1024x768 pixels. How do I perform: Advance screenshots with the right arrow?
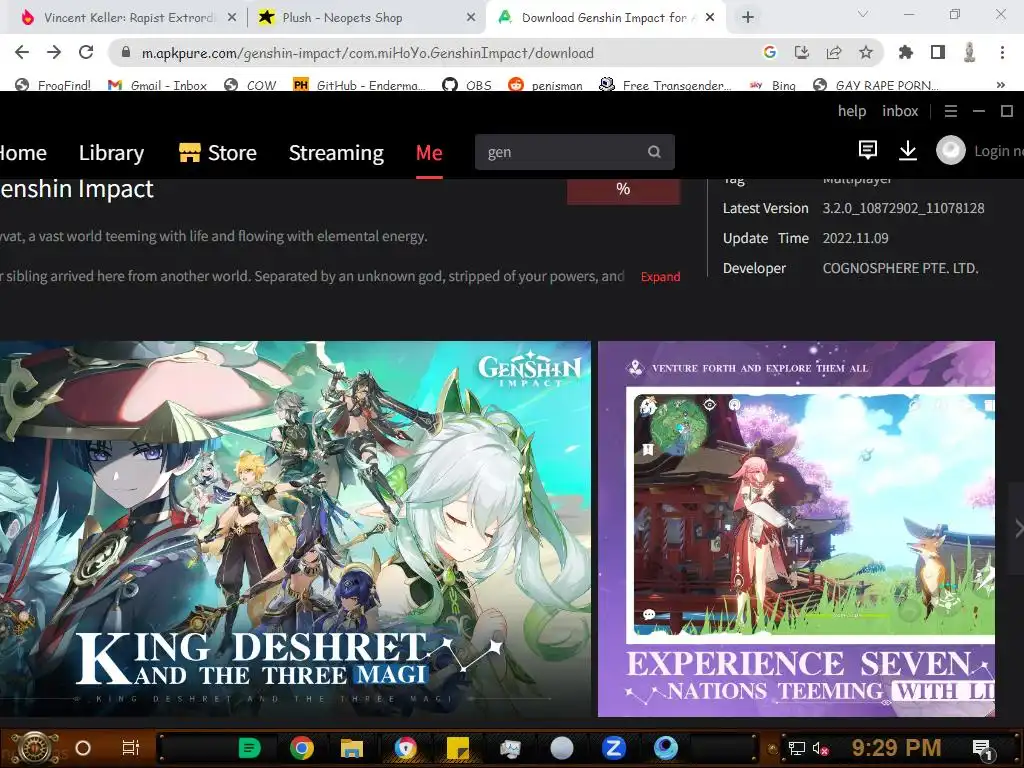(1017, 528)
